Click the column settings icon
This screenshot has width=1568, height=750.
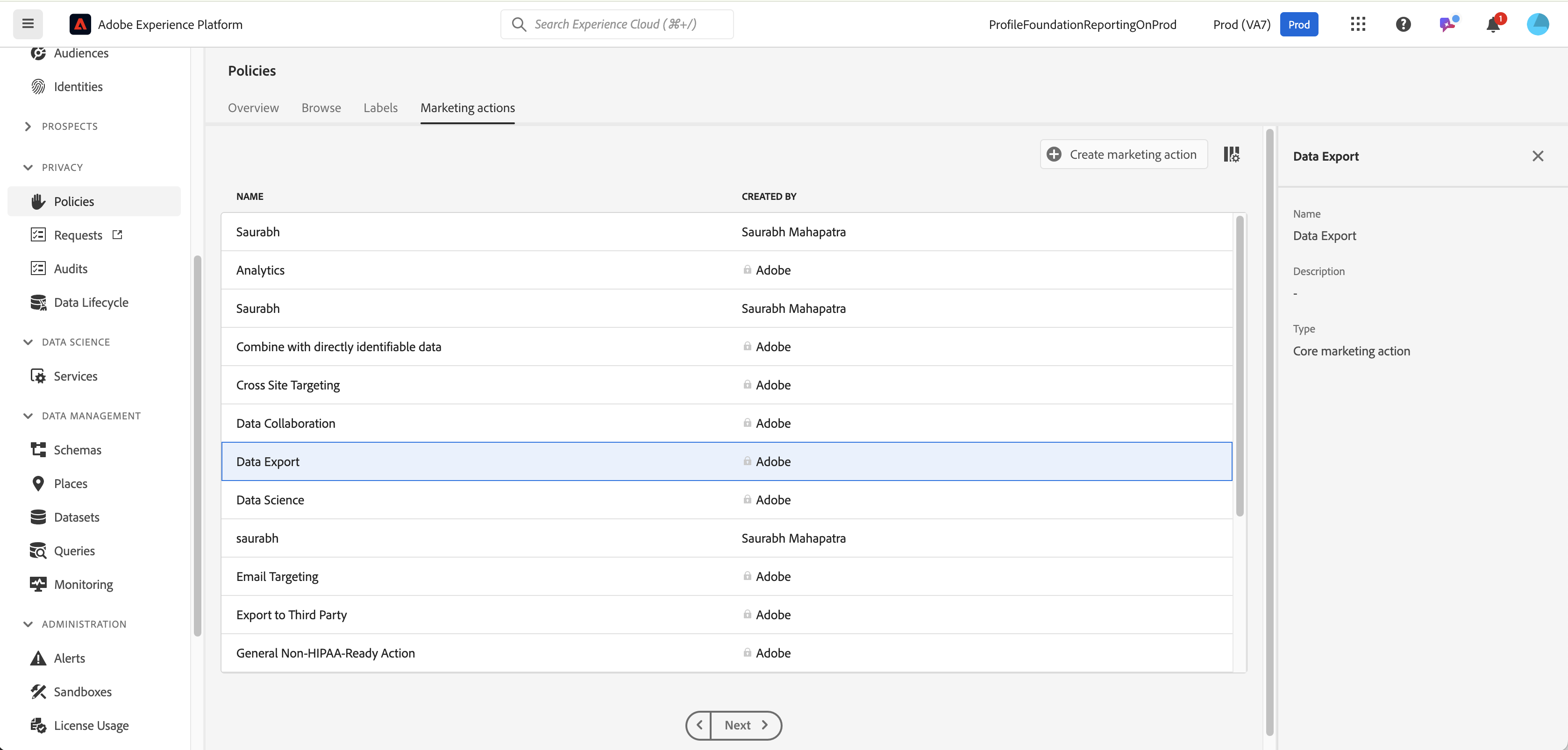[1232, 155]
